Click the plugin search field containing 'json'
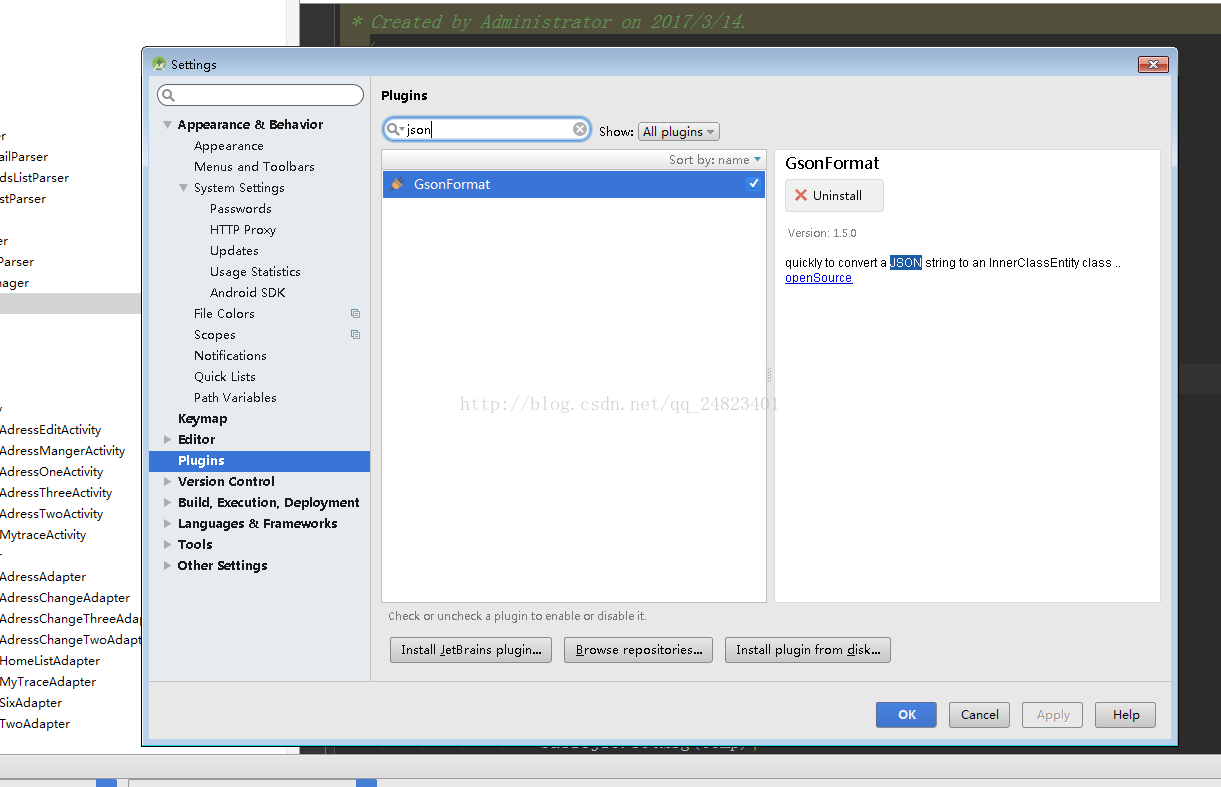The height and width of the screenshot is (787, 1221). coord(487,130)
